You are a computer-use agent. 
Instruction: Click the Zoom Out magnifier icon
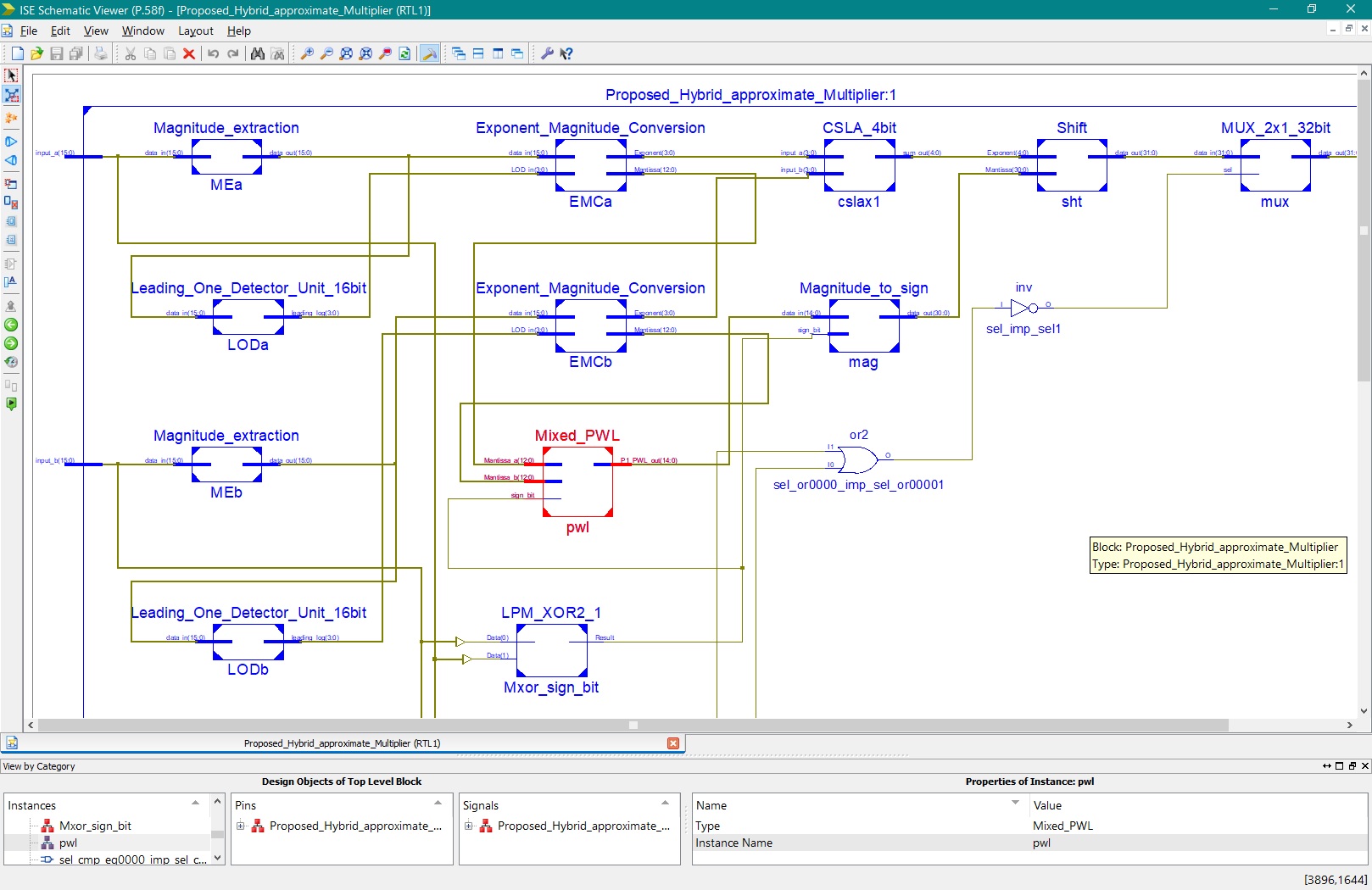(x=326, y=53)
